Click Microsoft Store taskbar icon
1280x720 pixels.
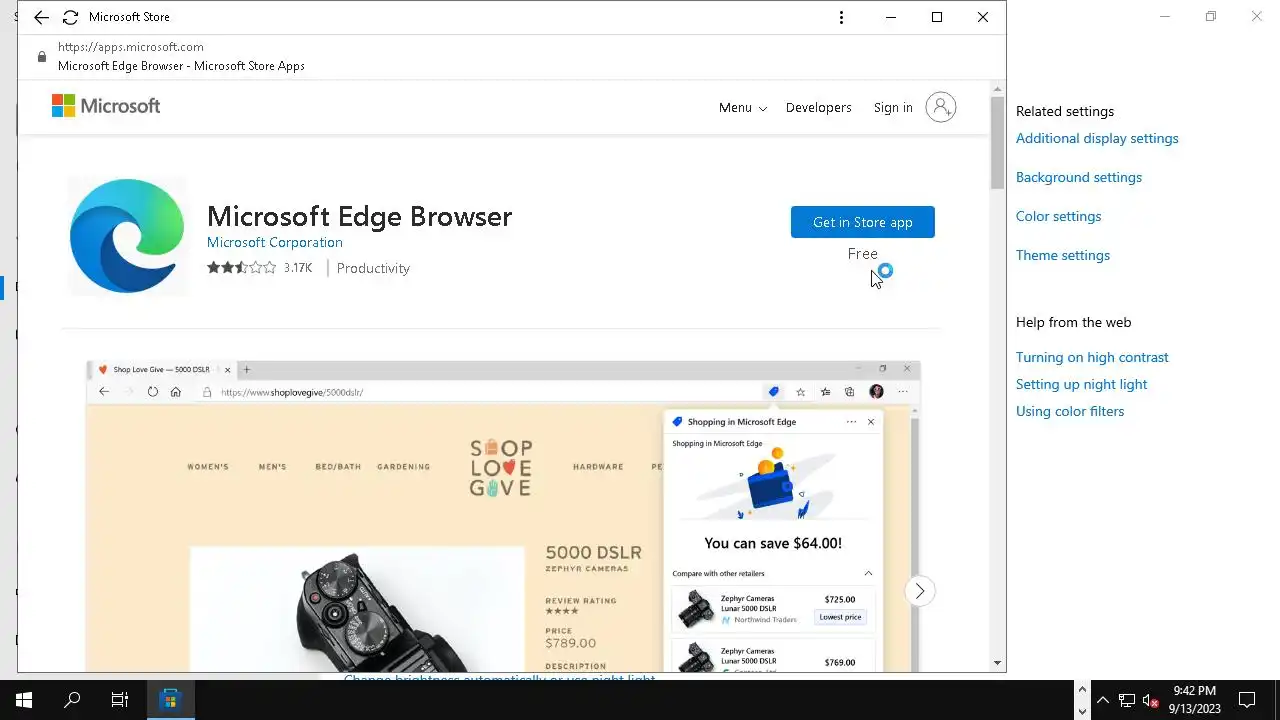point(170,700)
